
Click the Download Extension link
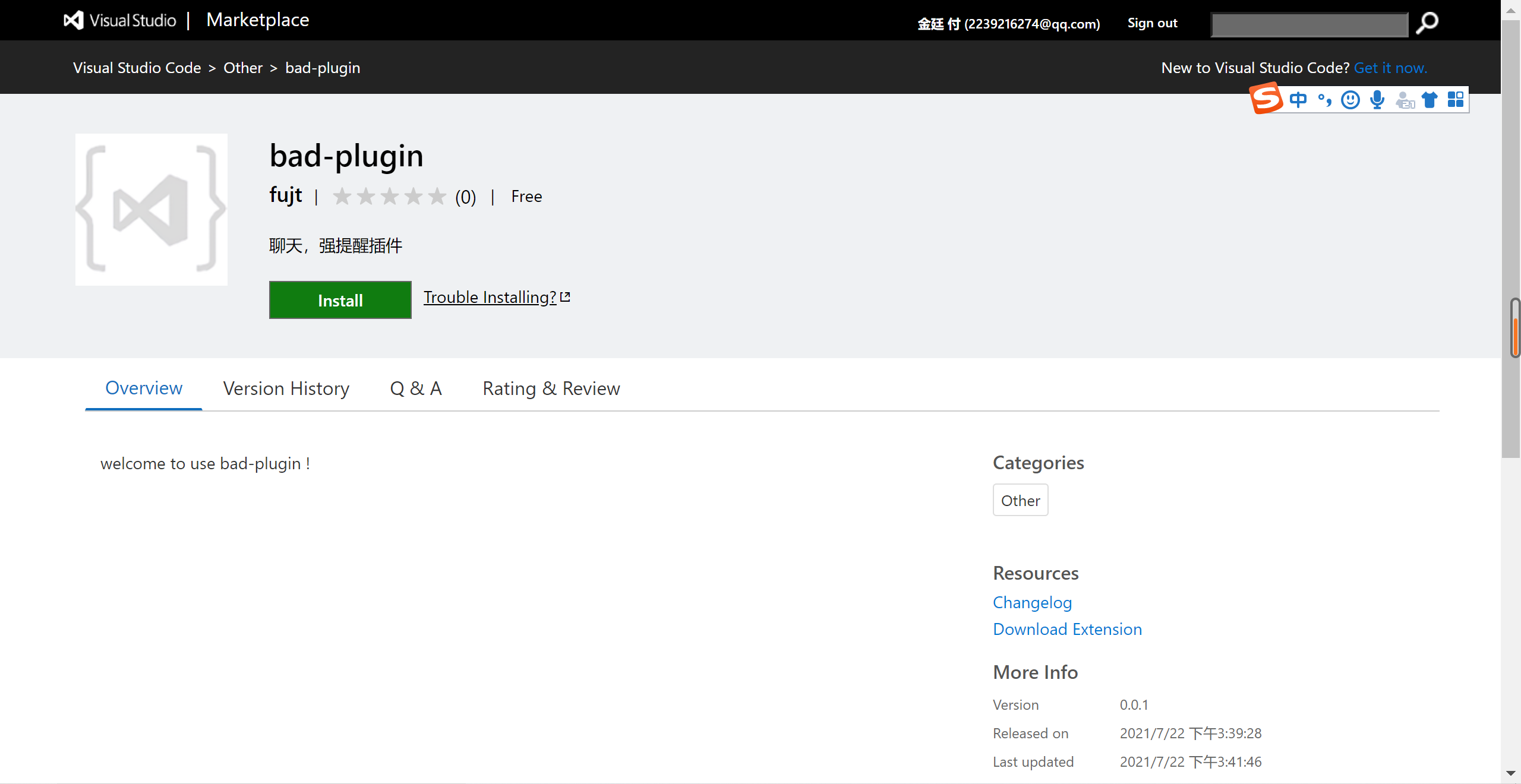[1067, 629]
